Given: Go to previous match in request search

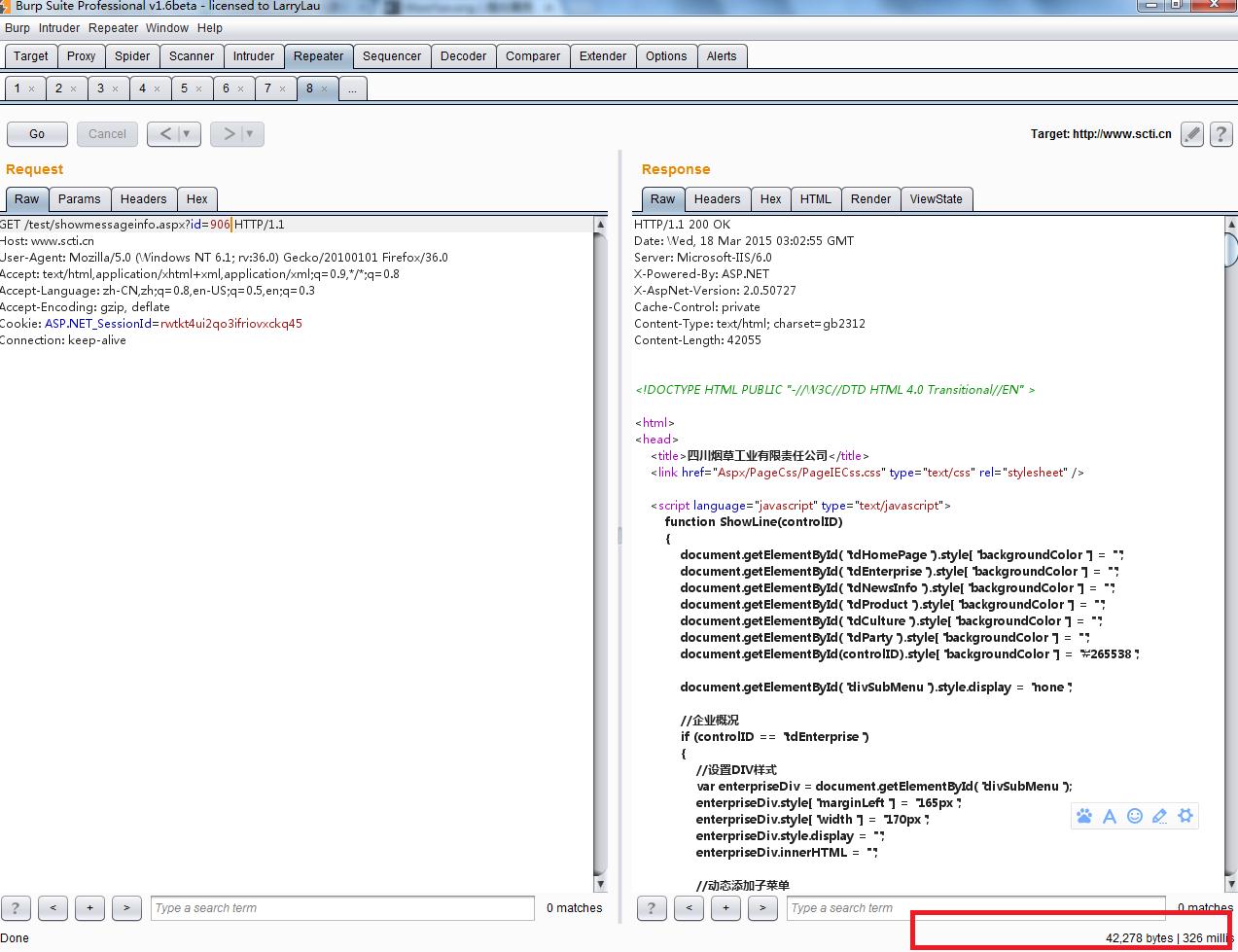Looking at the screenshot, I should point(53,908).
